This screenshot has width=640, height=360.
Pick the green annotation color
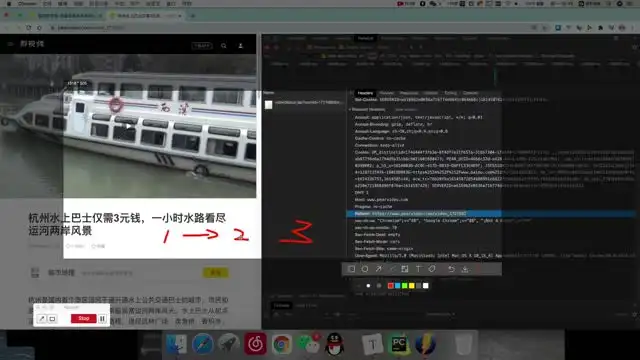click(404, 286)
